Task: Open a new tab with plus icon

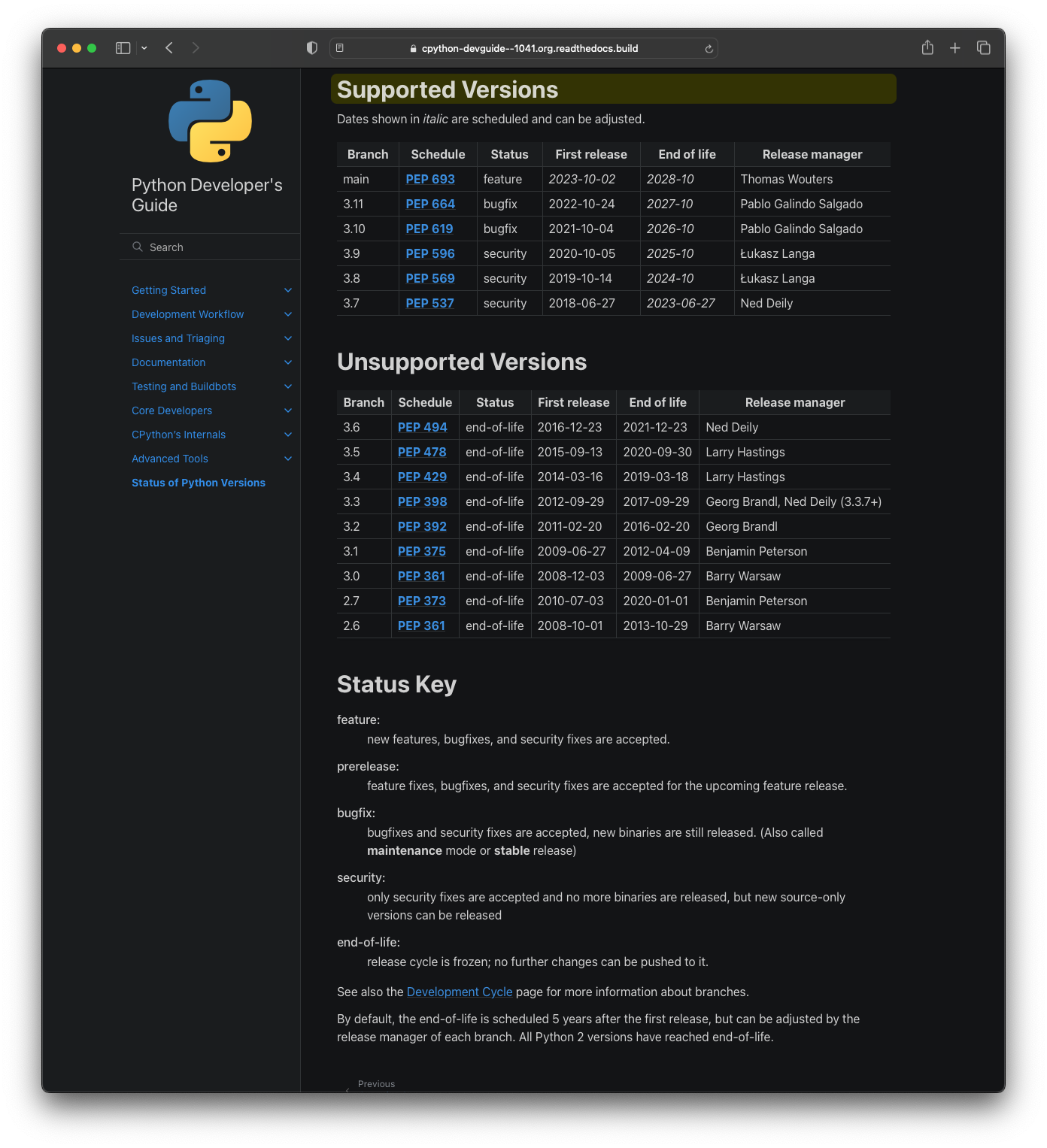Action: (x=955, y=48)
